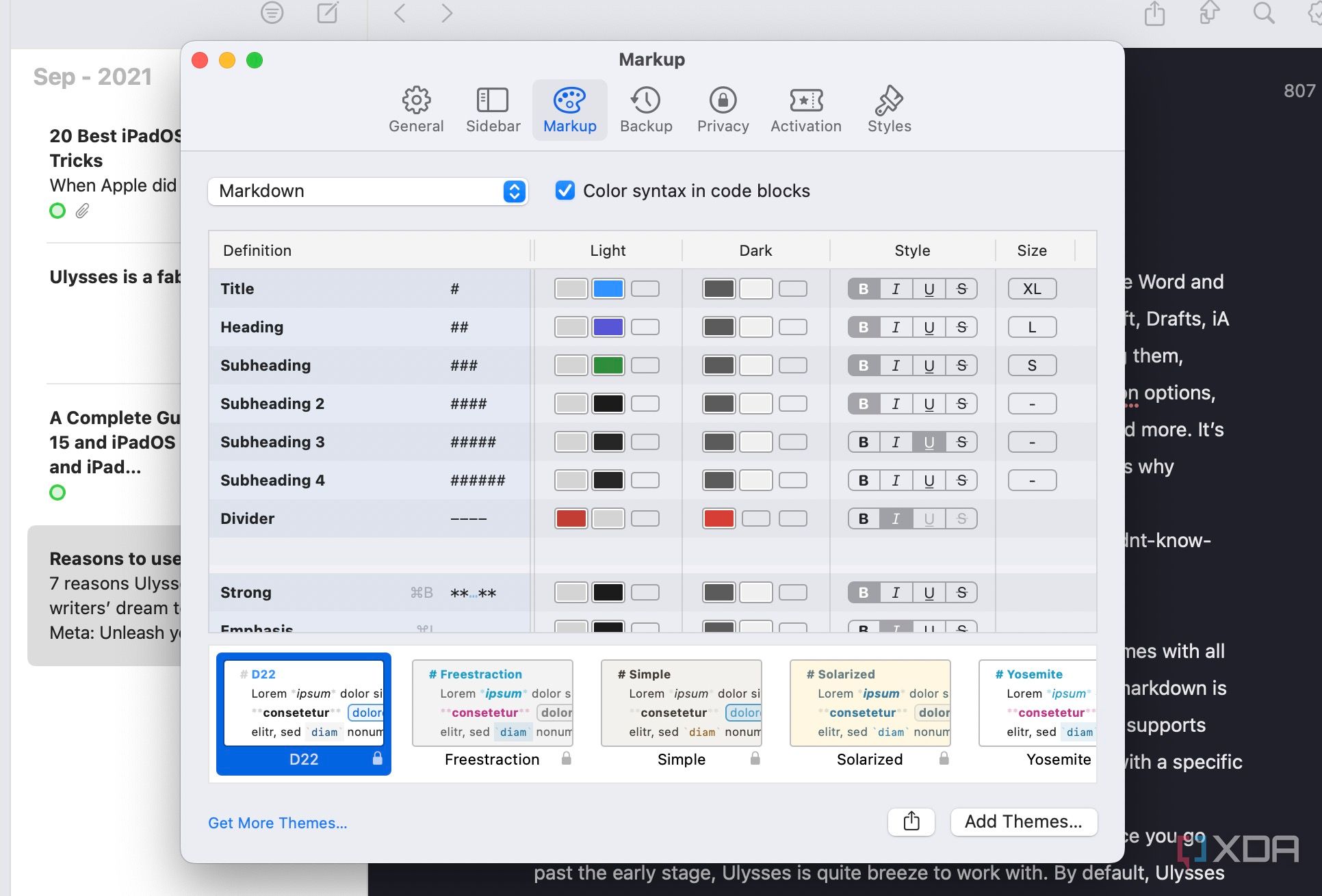1322x896 pixels.
Task: Open the Subheading 4 size dropdown
Action: point(1032,480)
